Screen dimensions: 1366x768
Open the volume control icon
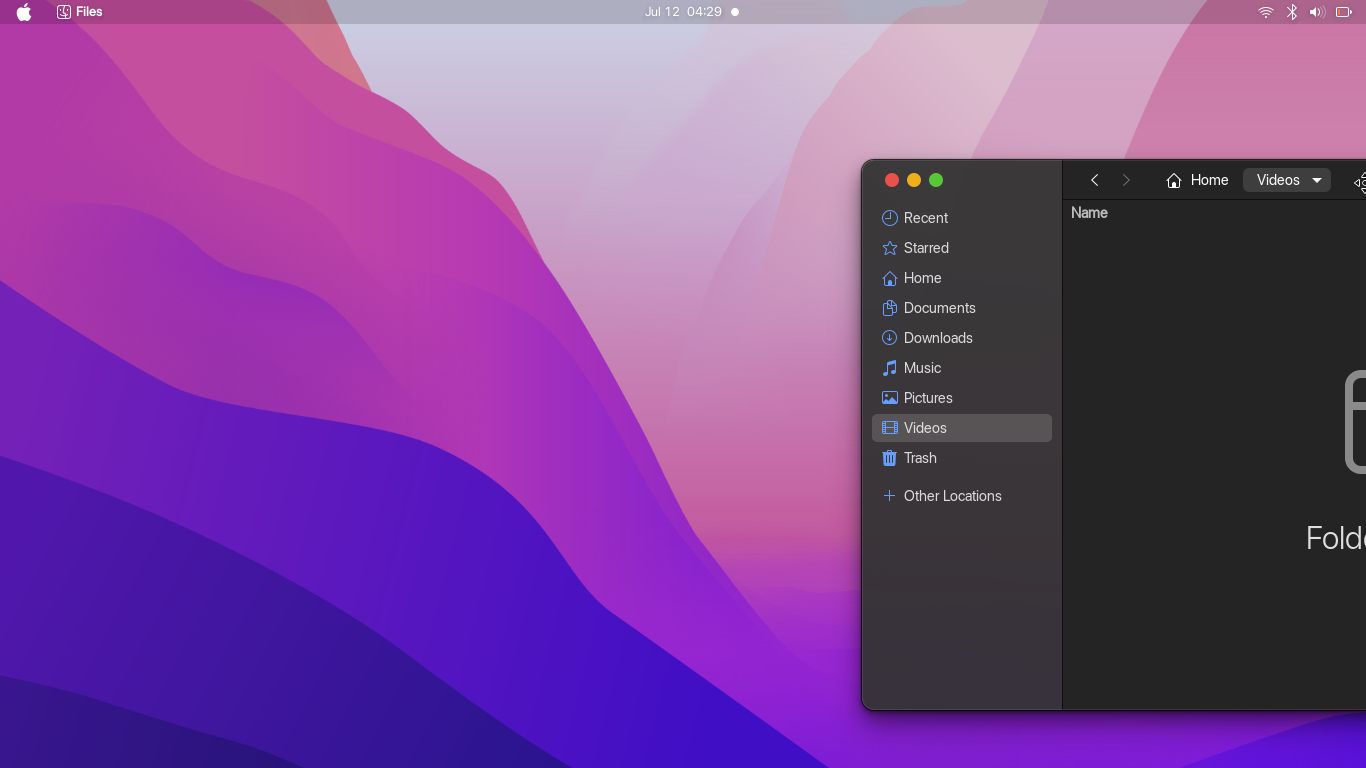click(x=1317, y=12)
